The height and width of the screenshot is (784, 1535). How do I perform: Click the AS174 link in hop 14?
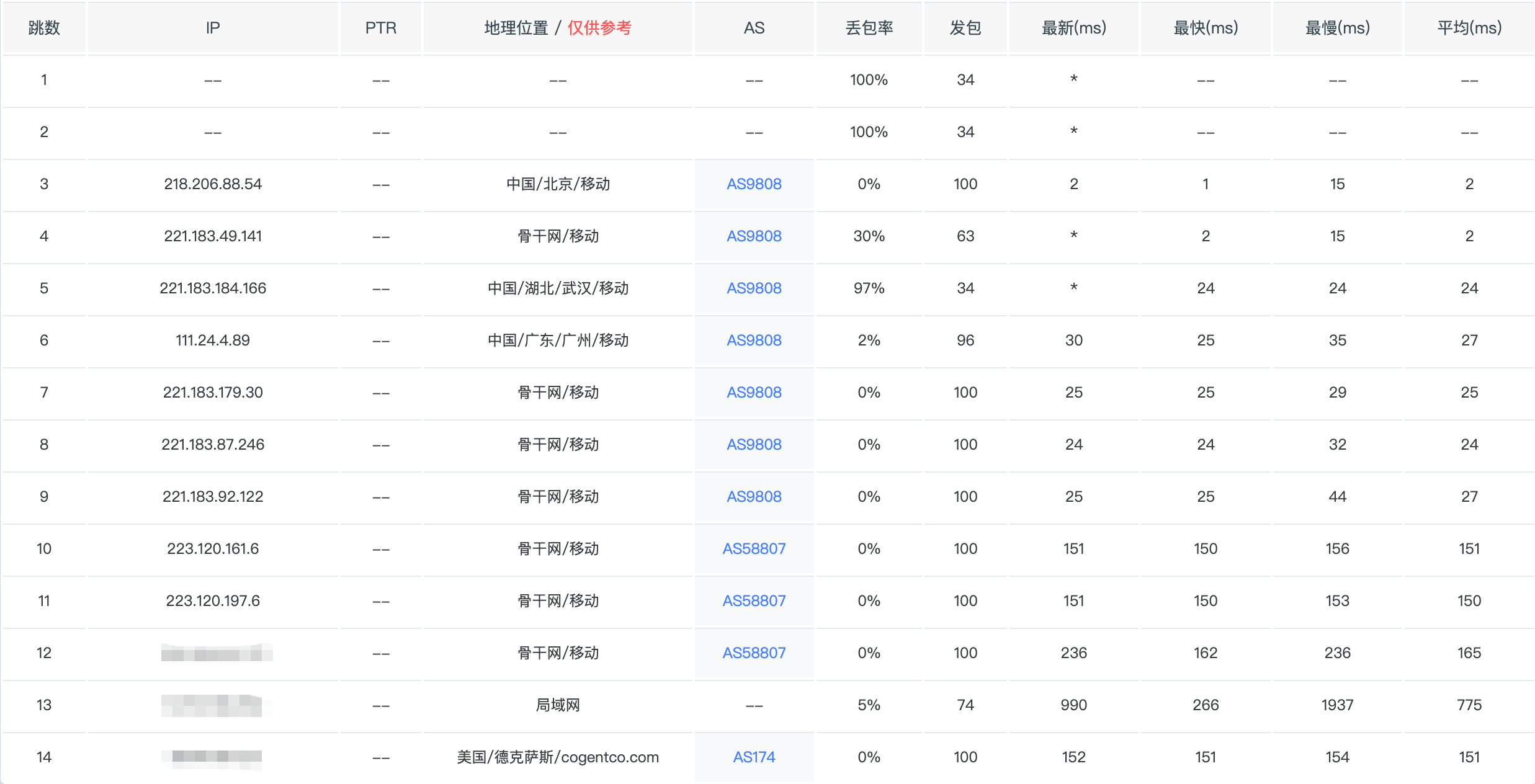[754, 757]
